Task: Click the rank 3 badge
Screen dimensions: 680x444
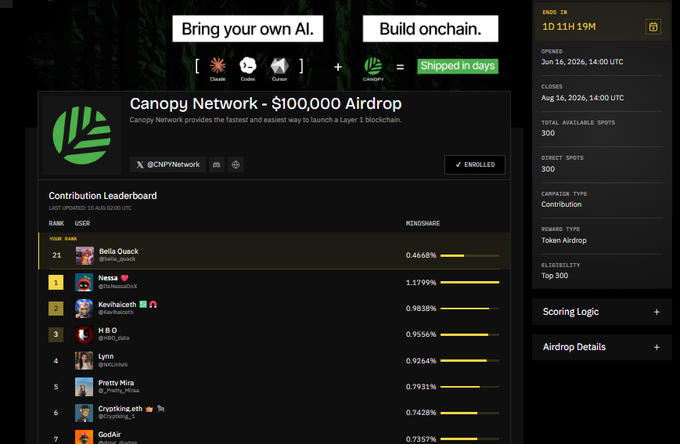Action: point(56,334)
